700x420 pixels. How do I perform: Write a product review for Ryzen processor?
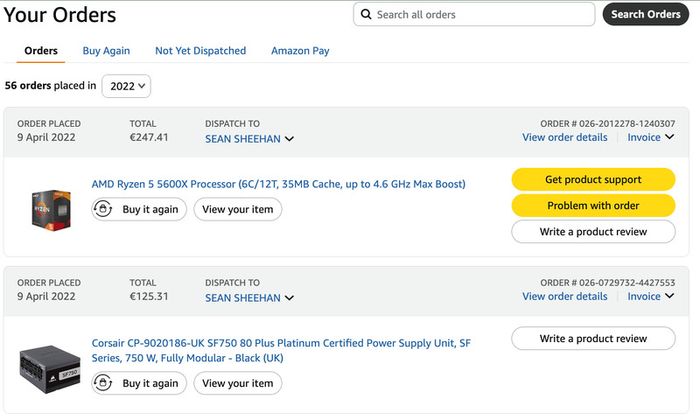[x=593, y=231]
